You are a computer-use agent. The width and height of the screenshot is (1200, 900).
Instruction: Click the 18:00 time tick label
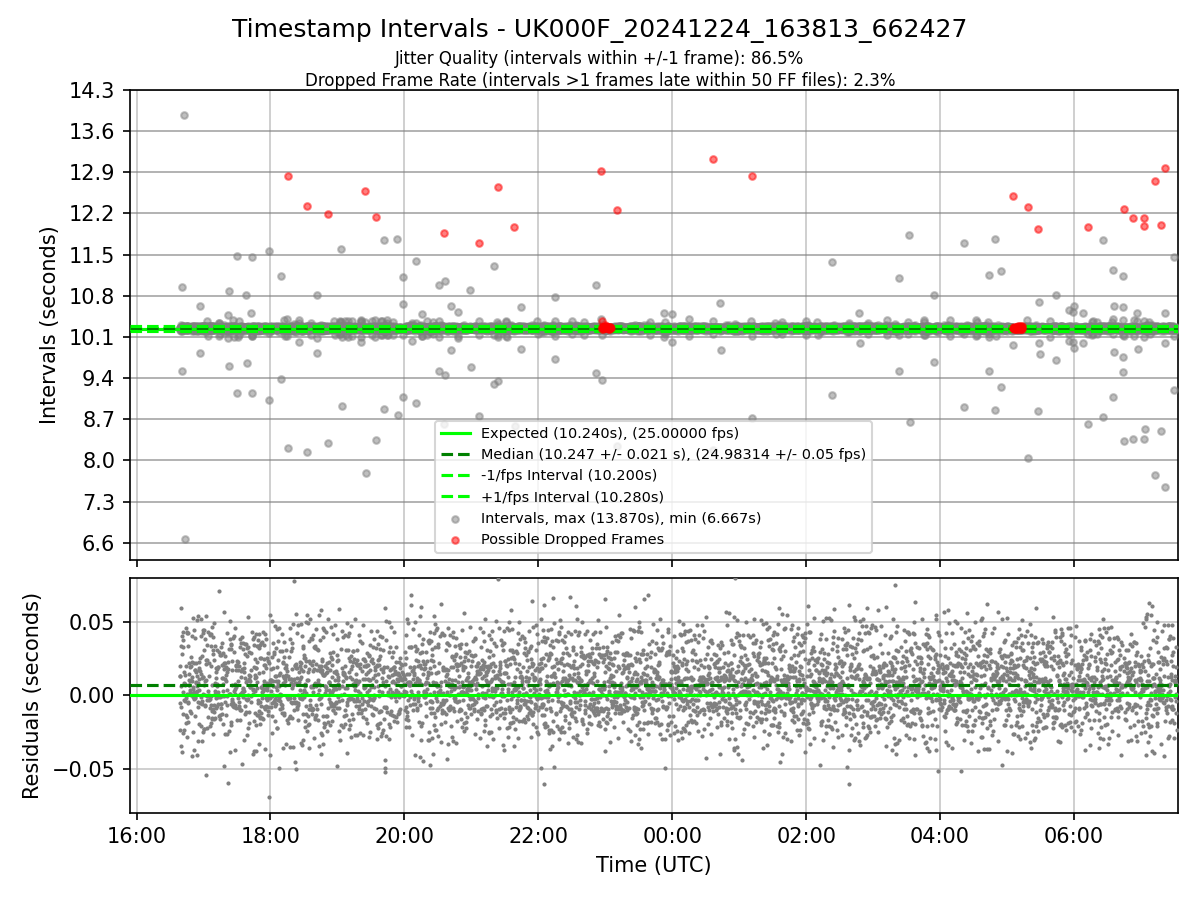tap(270, 834)
